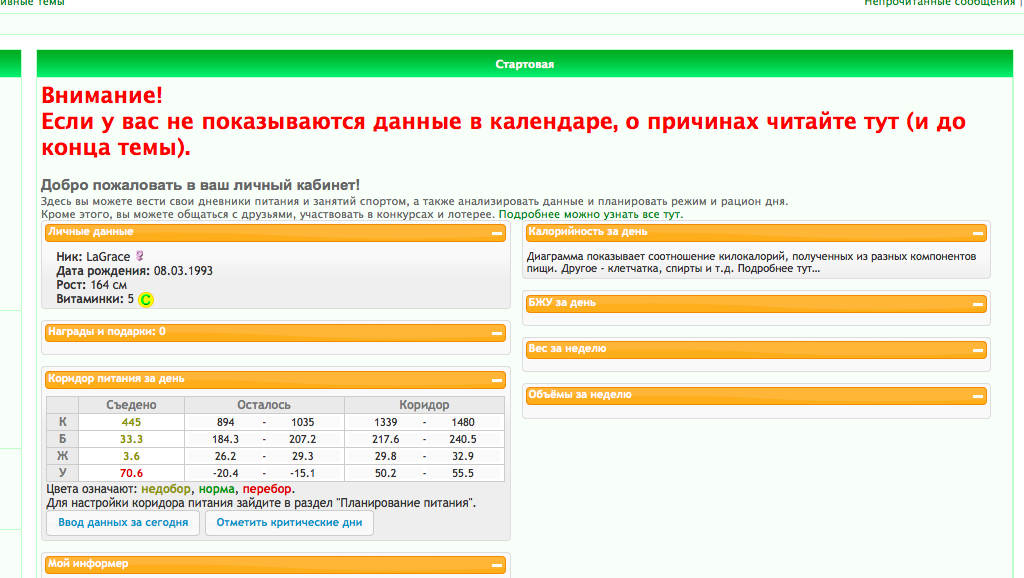
Task: Click the corridor value 50.2
Action: coord(385,473)
